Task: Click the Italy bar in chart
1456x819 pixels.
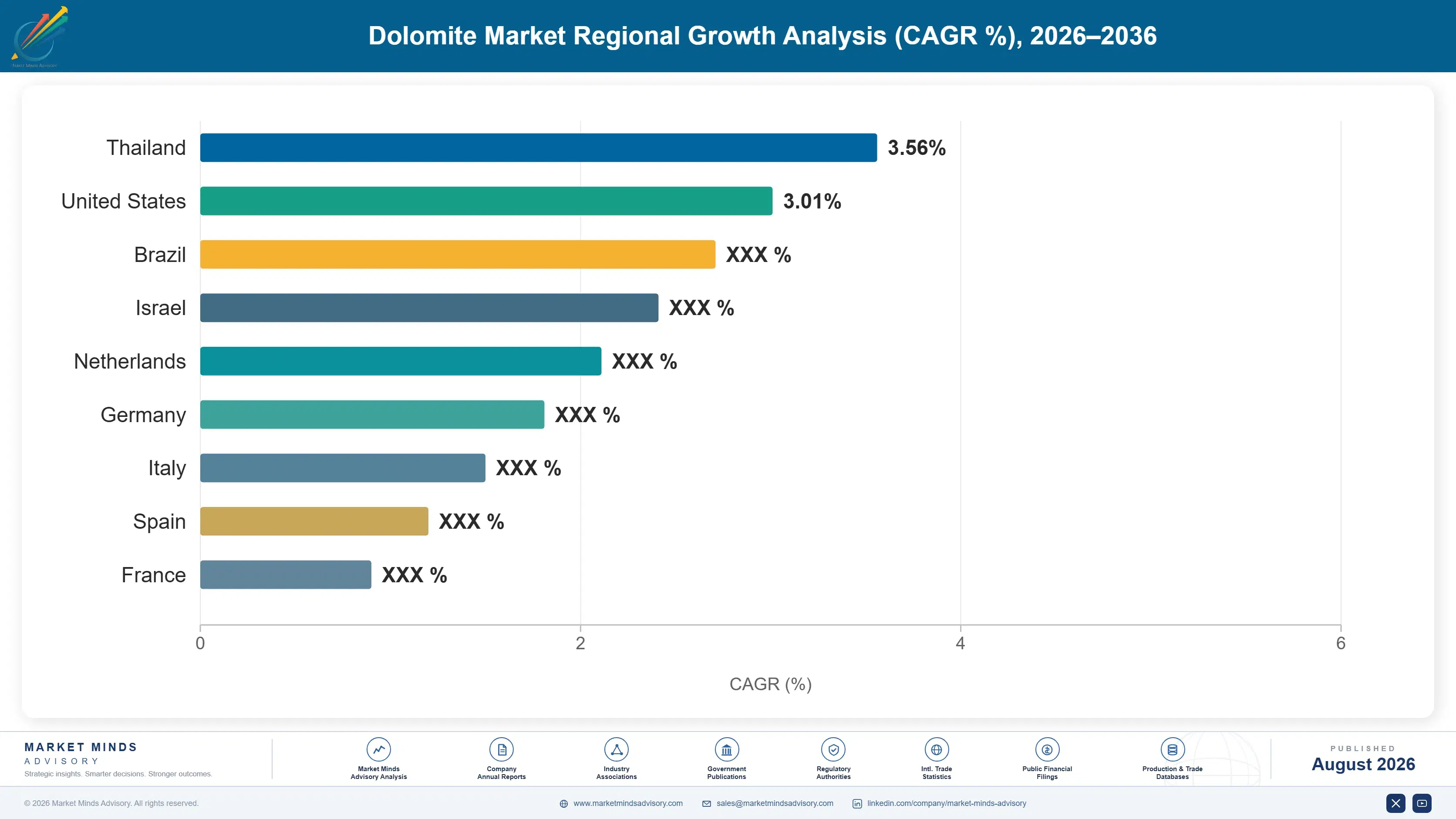Action: click(343, 468)
